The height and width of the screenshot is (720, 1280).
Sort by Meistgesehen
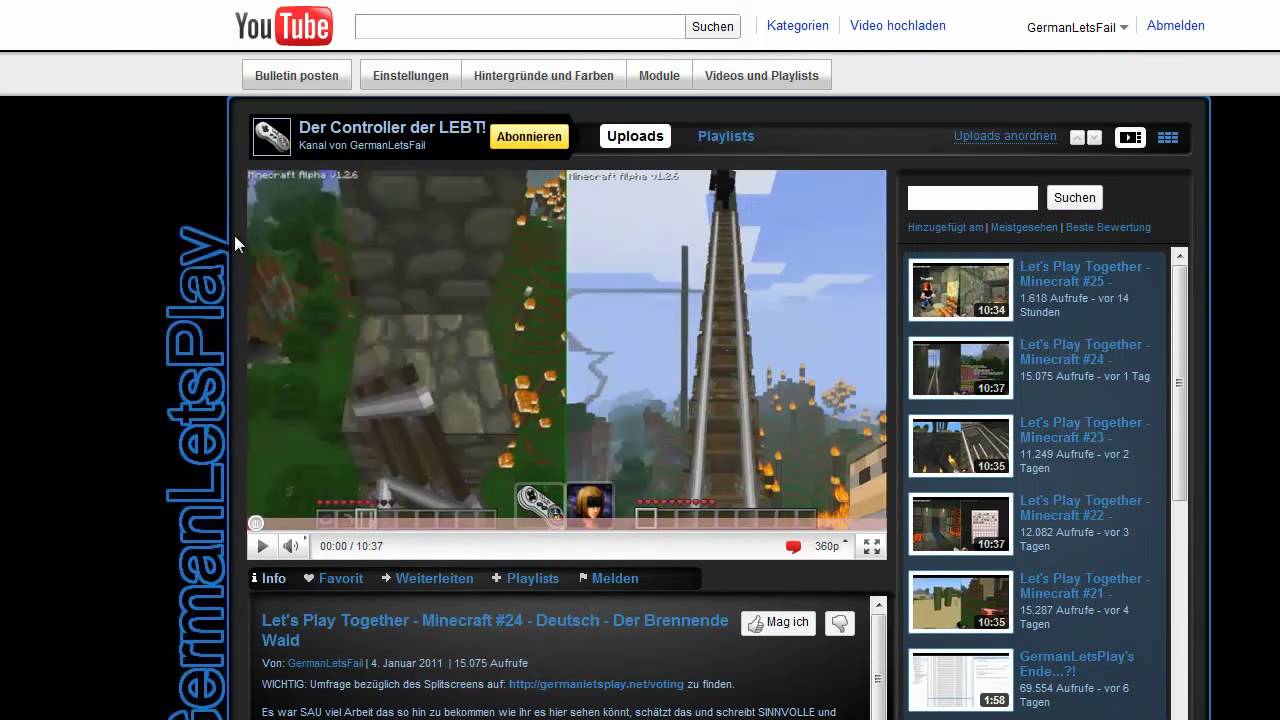1024,227
